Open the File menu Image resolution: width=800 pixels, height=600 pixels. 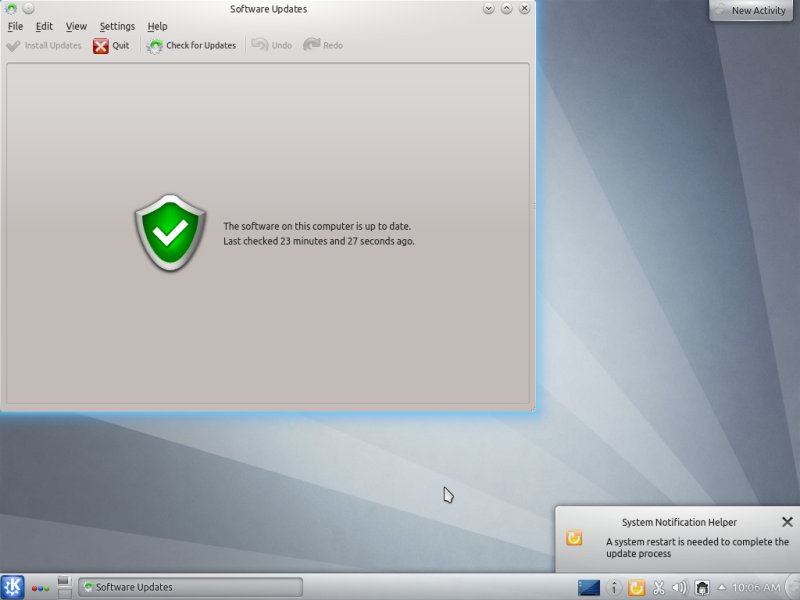(15, 26)
